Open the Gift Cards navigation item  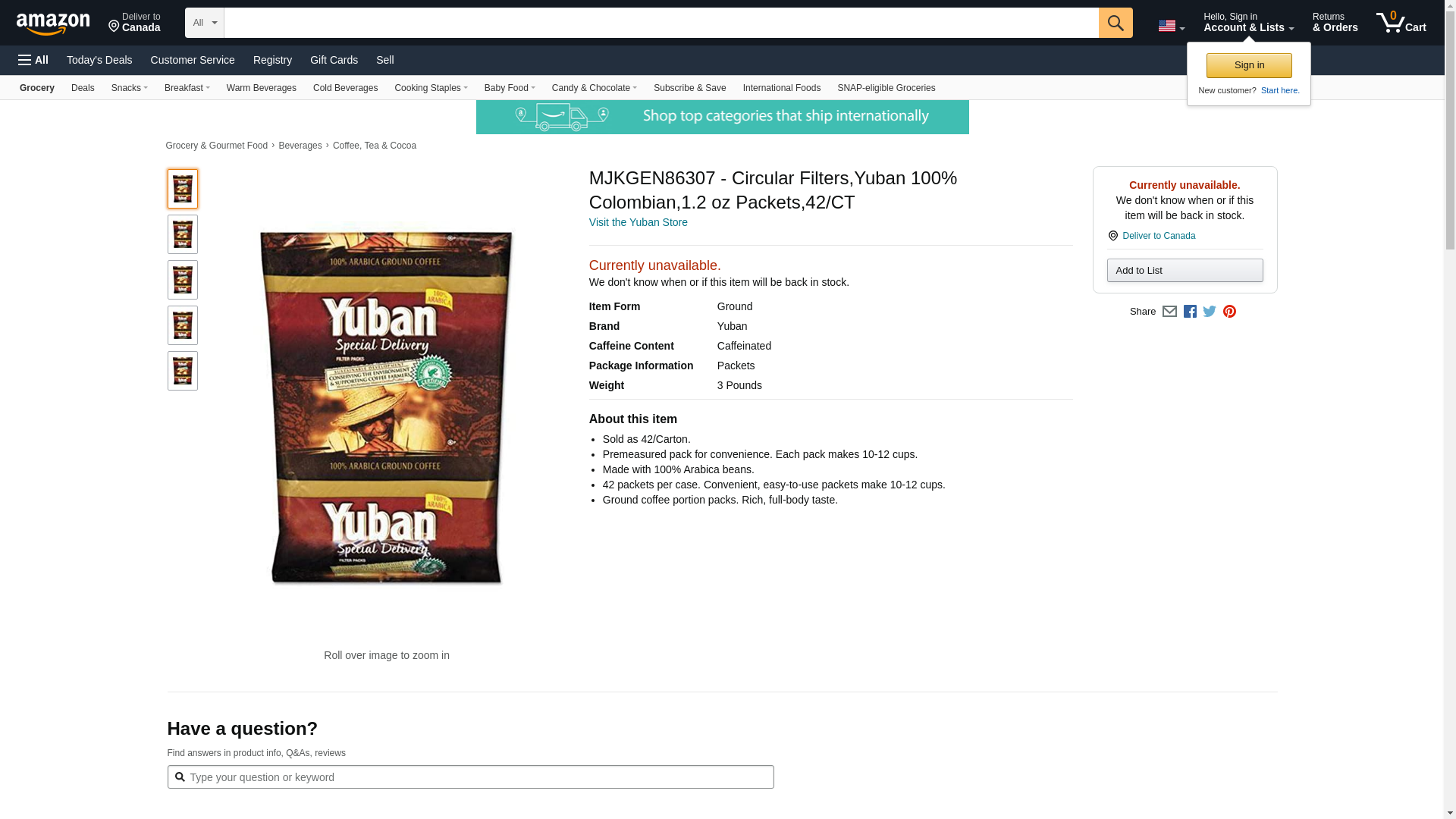(334, 60)
